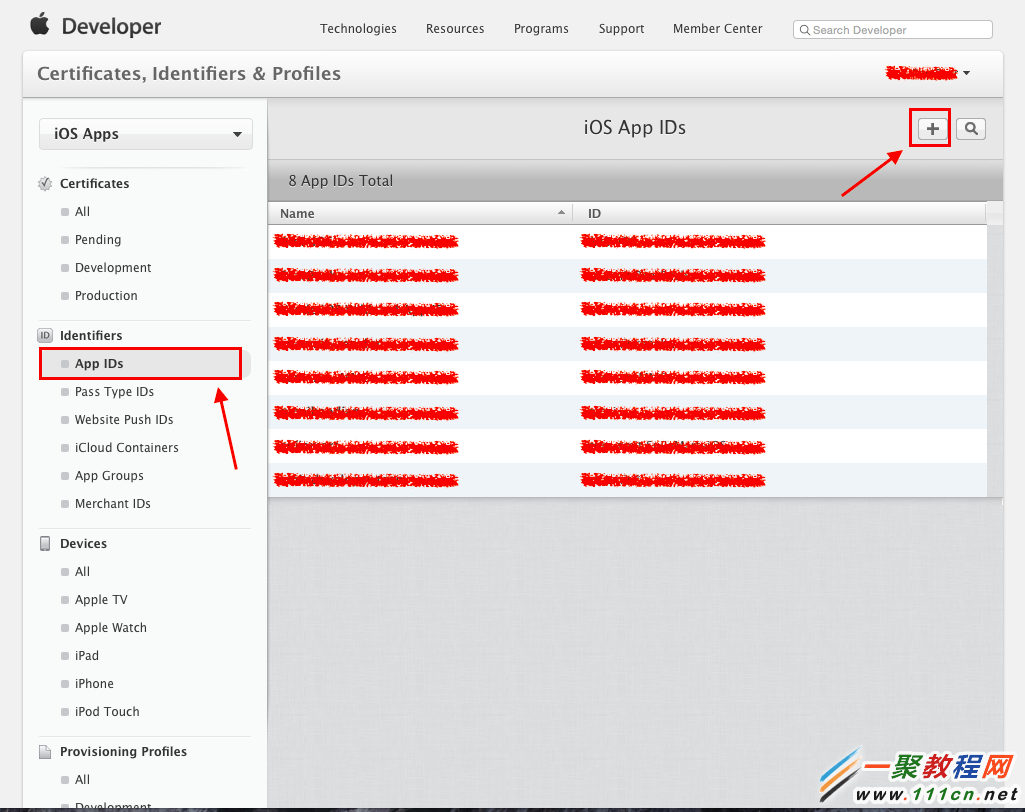Show All provisioning profiles

[x=82, y=779]
